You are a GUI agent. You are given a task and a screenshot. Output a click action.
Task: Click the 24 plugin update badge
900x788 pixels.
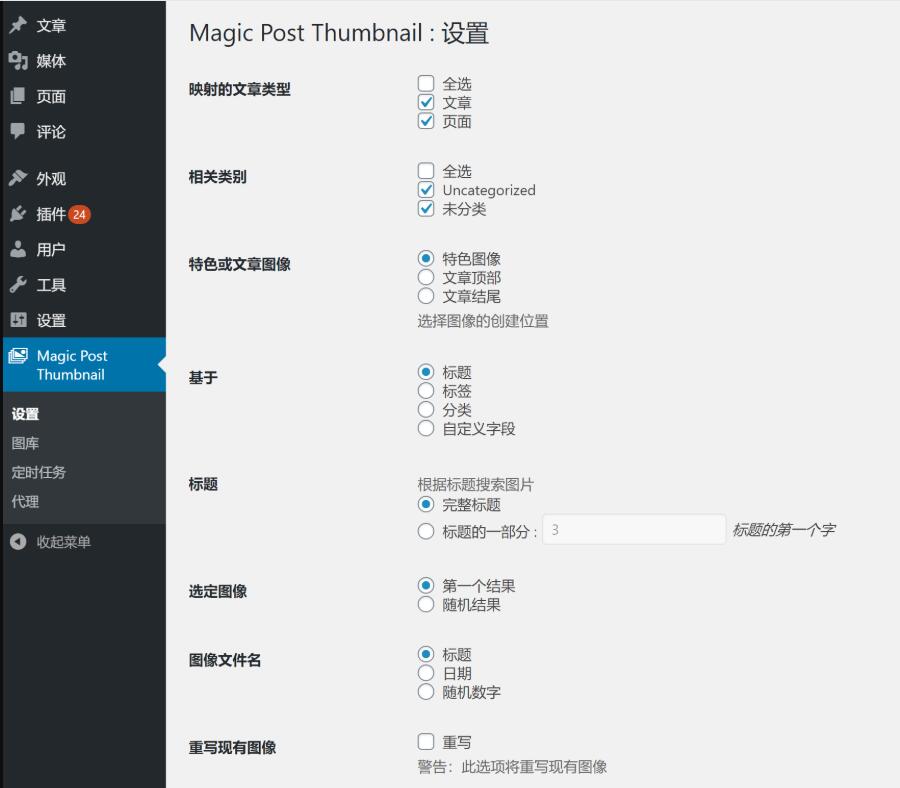point(79,215)
